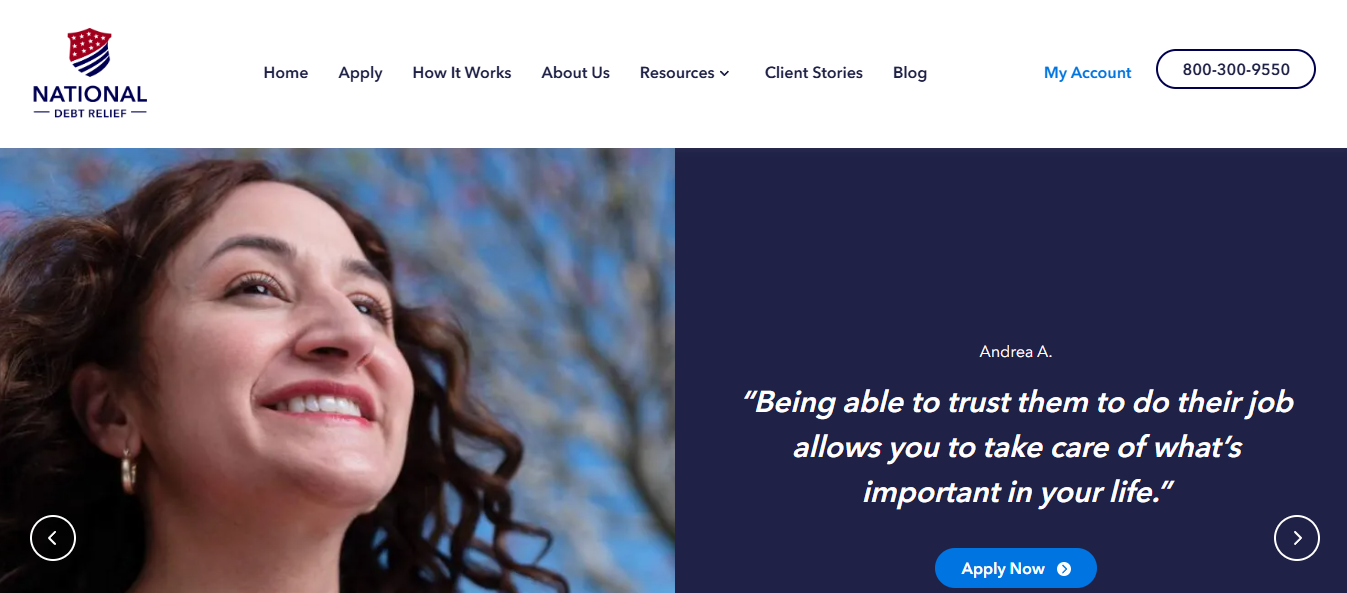Click the Andrea A. name label
Image resolution: width=1347 pixels, height=593 pixels.
coord(1016,352)
